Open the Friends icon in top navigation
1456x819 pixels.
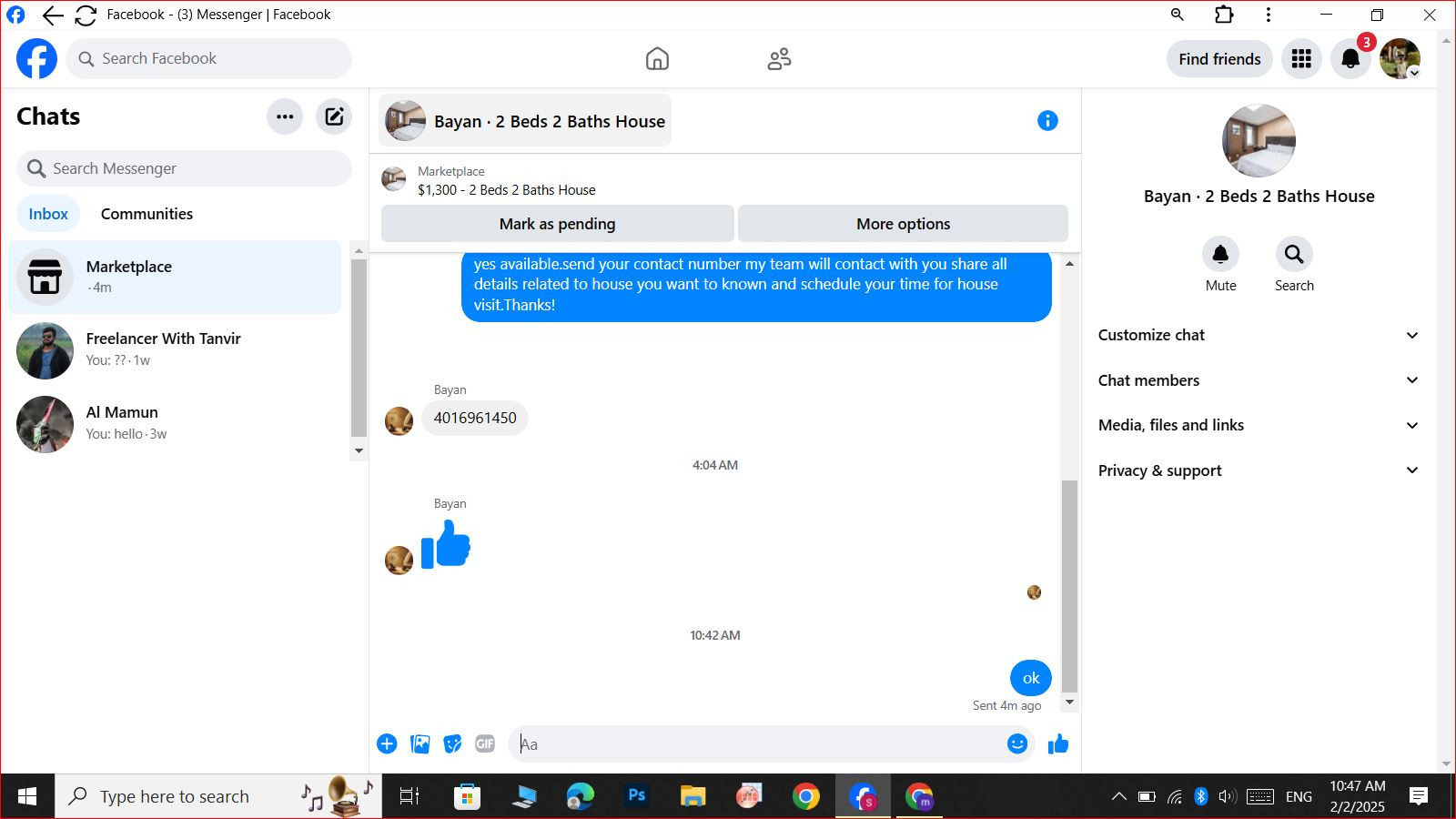(779, 59)
